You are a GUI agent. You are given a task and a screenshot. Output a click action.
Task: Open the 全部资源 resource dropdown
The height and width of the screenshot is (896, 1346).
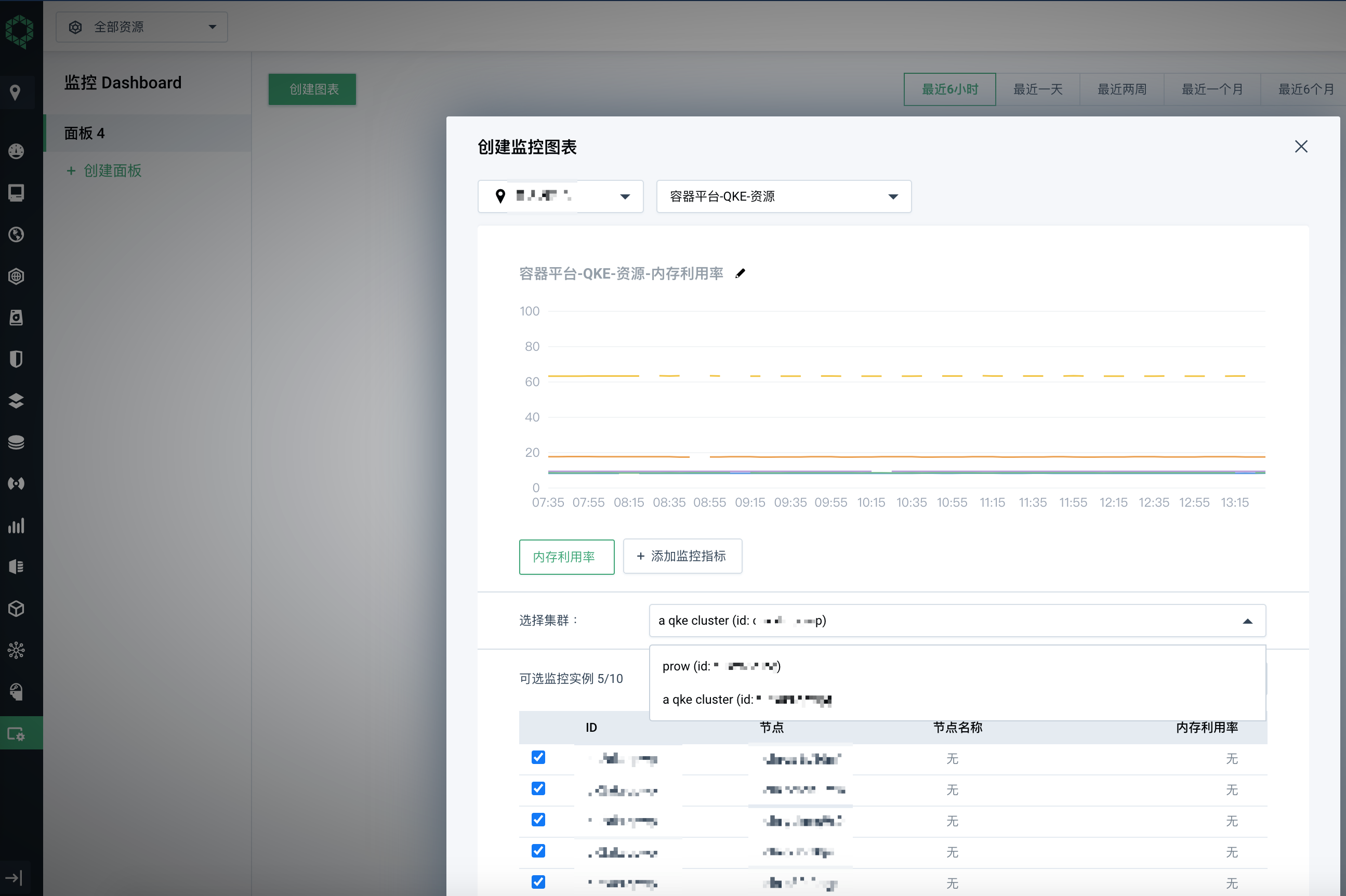(x=142, y=27)
